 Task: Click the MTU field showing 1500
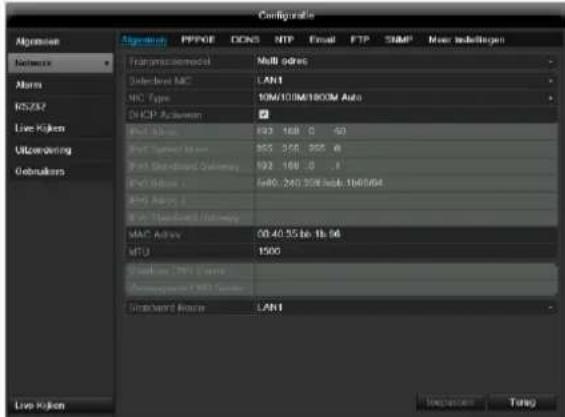coord(405,251)
